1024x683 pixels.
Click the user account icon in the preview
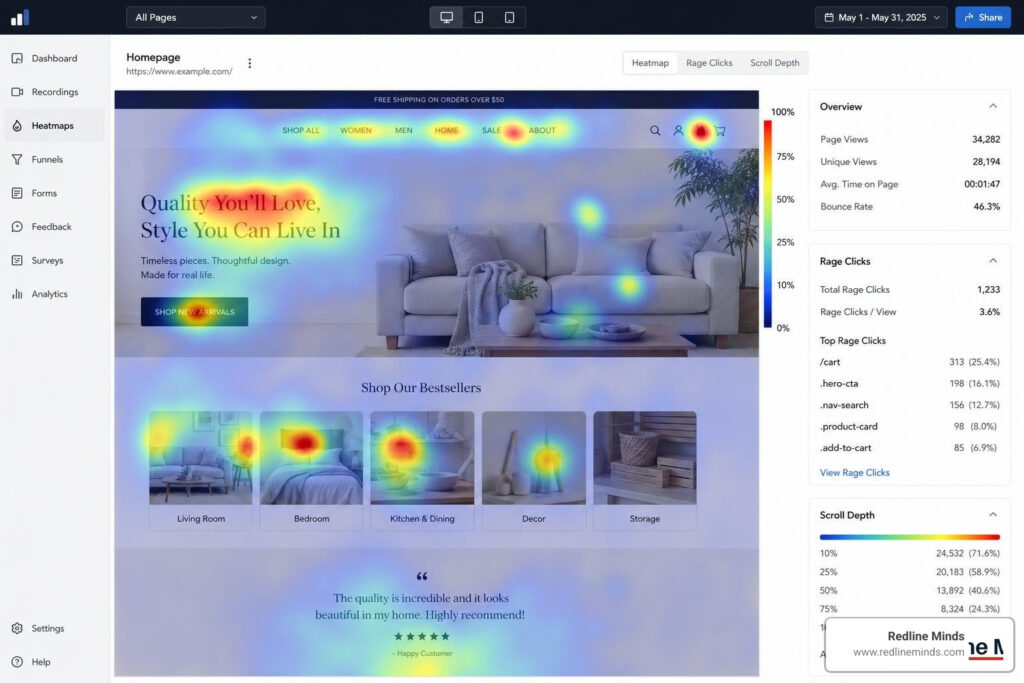click(679, 131)
